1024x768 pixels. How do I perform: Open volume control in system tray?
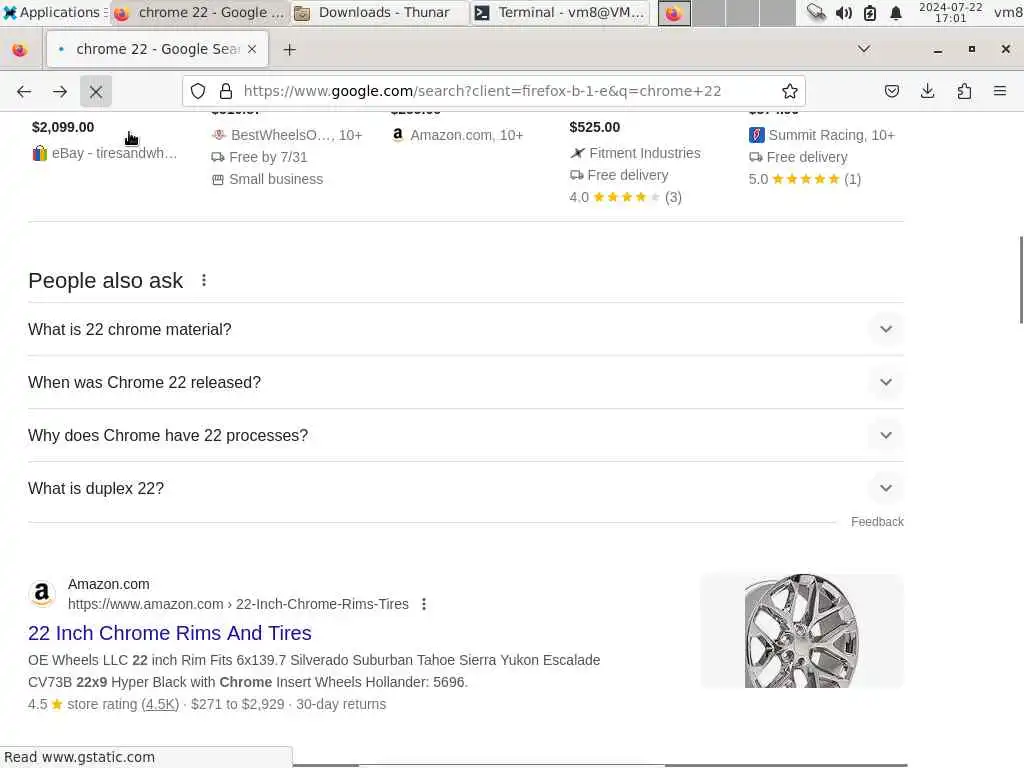pos(844,12)
